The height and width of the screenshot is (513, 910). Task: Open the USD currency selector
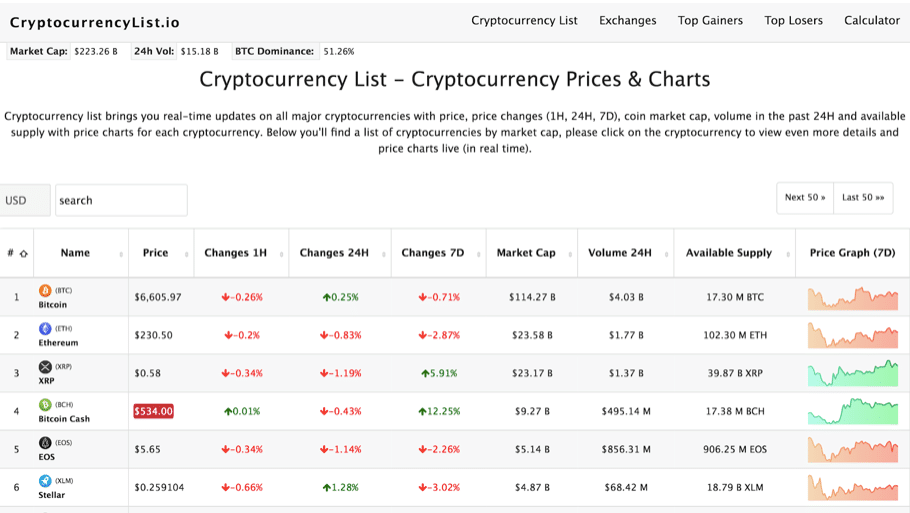(25, 200)
